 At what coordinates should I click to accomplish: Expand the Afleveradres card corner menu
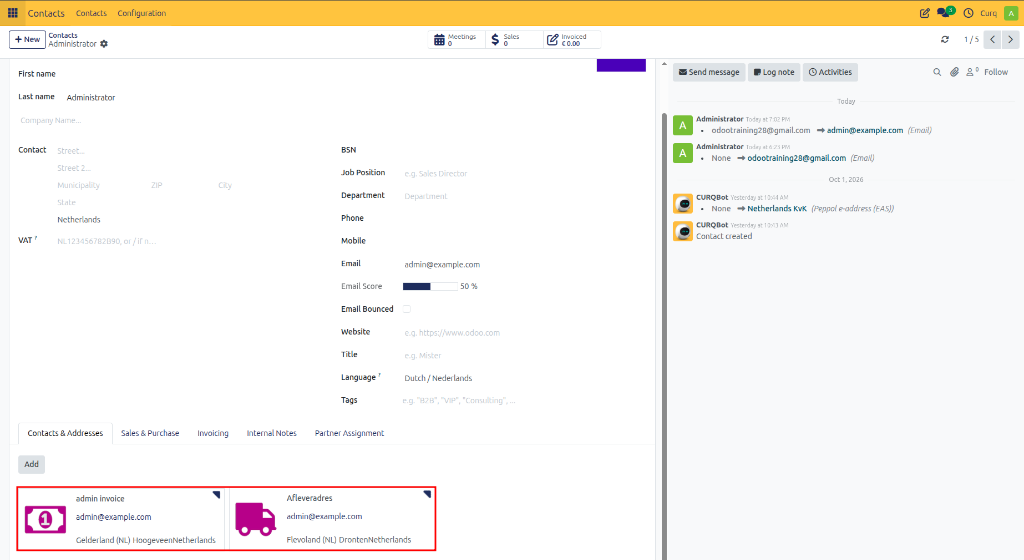click(x=427, y=494)
